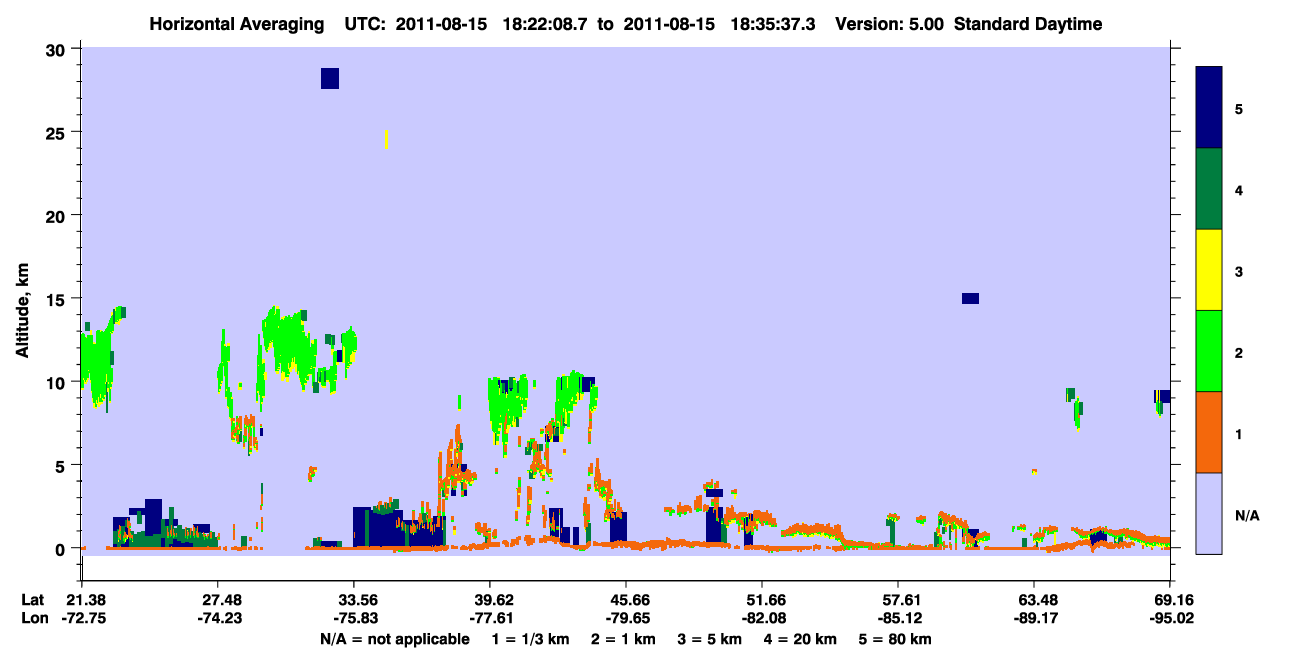Click the altitude tick label '15'
Viewport: 1300px width, 667px height.
[x=58, y=299]
